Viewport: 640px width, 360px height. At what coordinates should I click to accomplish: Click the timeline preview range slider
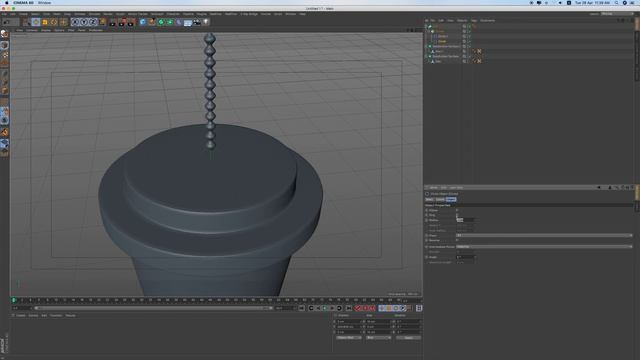[x=153, y=308]
